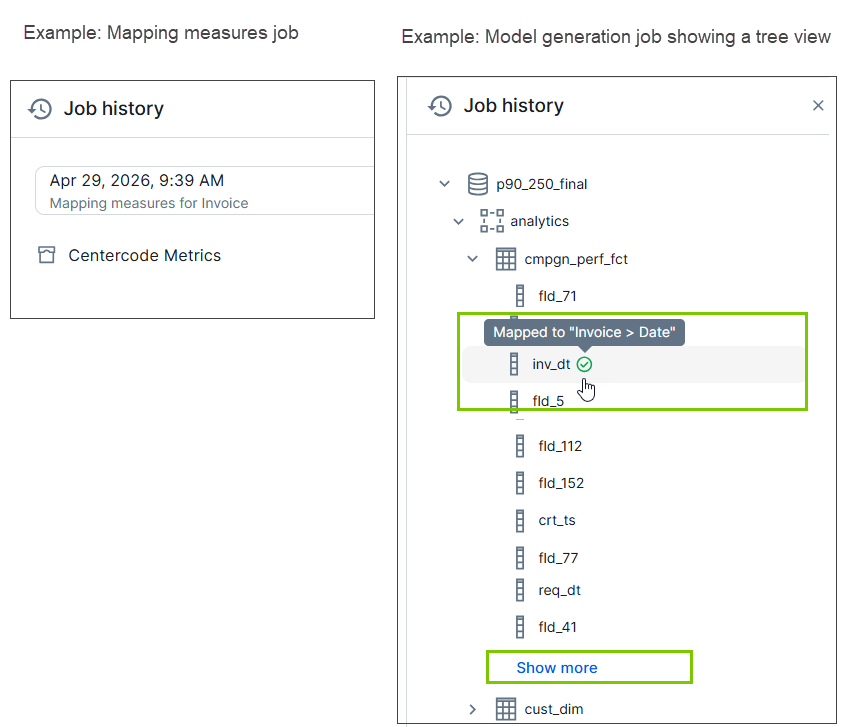Close the tree view Job history panel
848x727 pixels.
818,105
